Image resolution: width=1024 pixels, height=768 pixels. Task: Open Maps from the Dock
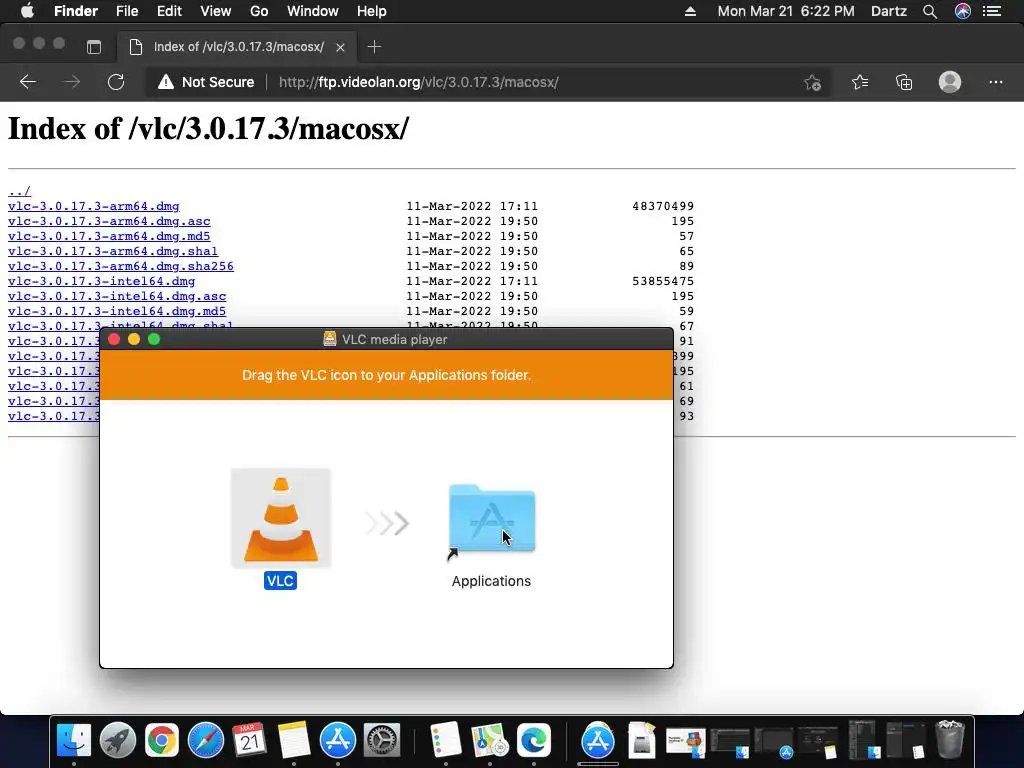(x=490, y=741)
